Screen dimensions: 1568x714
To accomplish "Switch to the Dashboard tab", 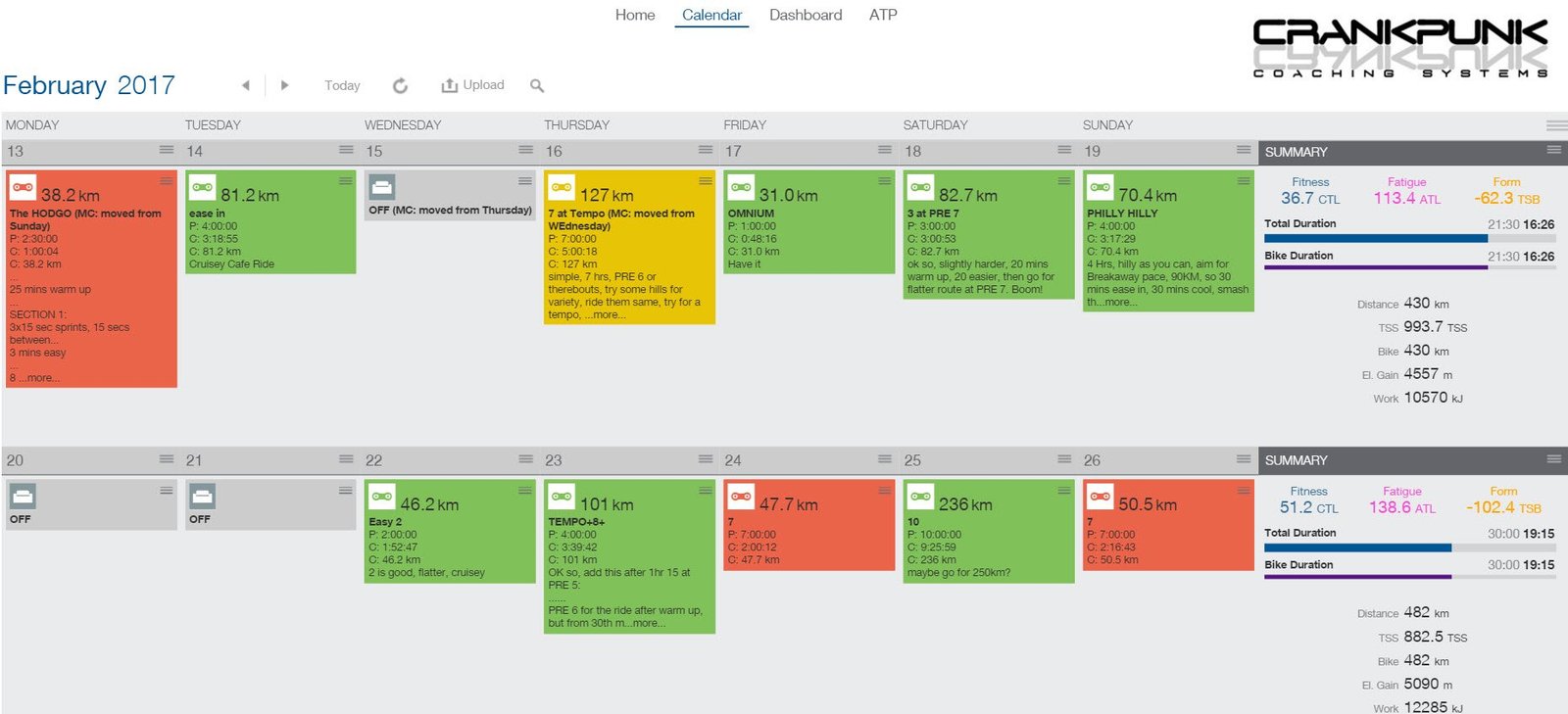I will coord(805,15).
